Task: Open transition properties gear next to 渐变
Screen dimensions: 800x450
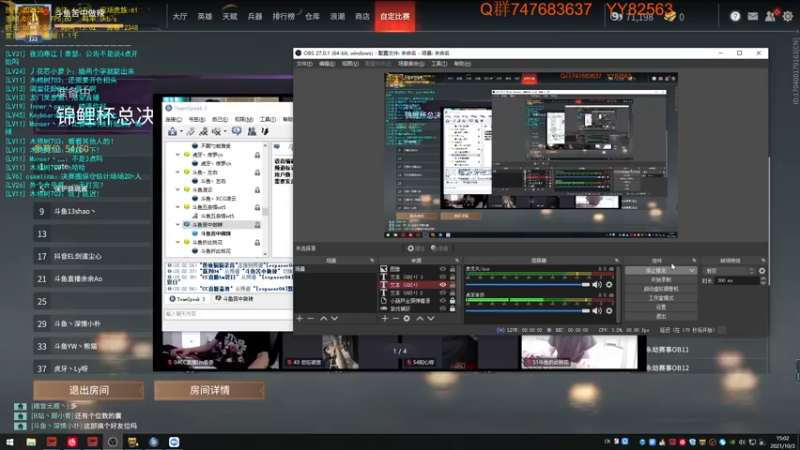Action: 762,271
